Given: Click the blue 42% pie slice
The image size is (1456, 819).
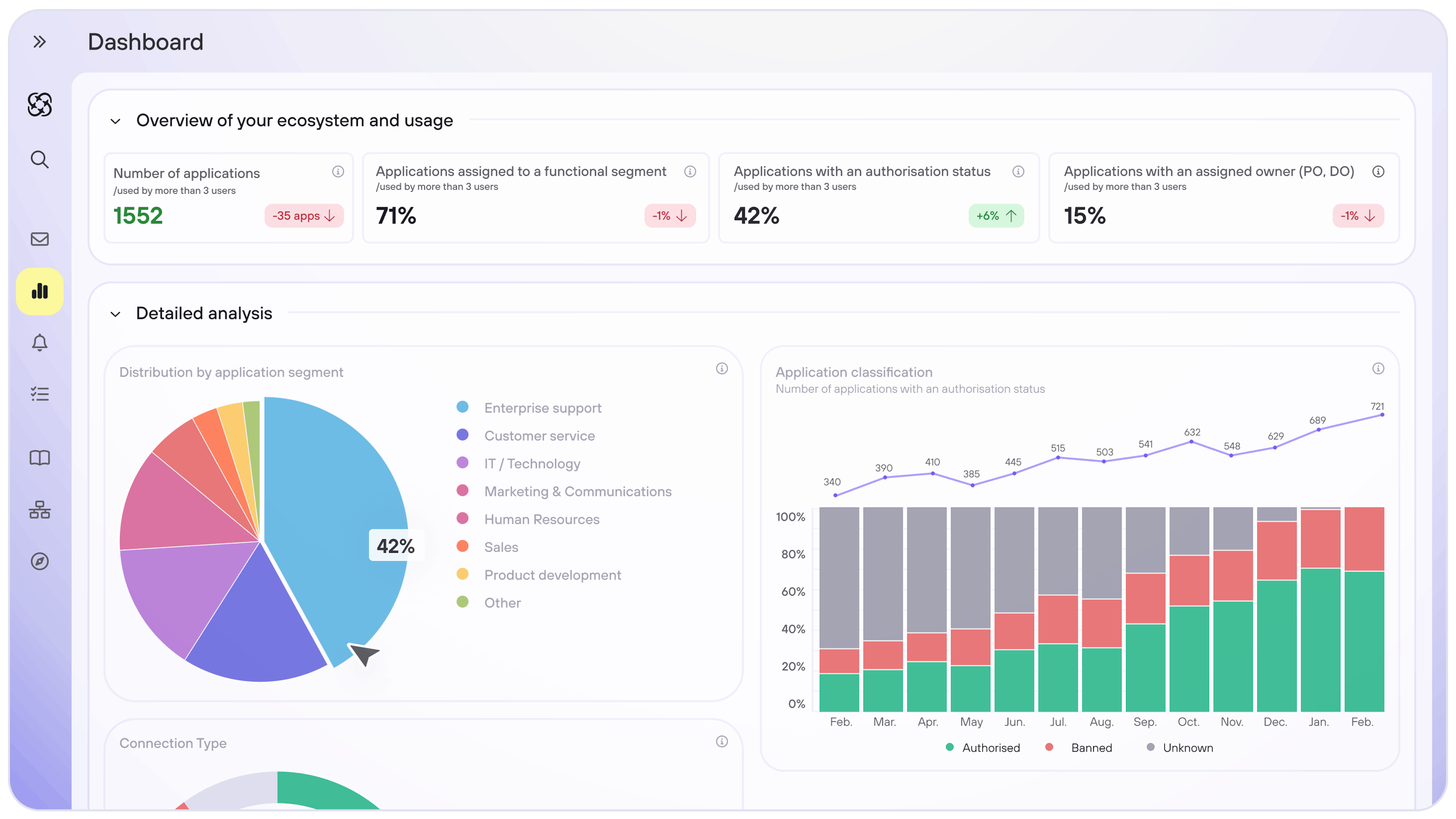Looking at the screenshot, I should tap(334, 486).
